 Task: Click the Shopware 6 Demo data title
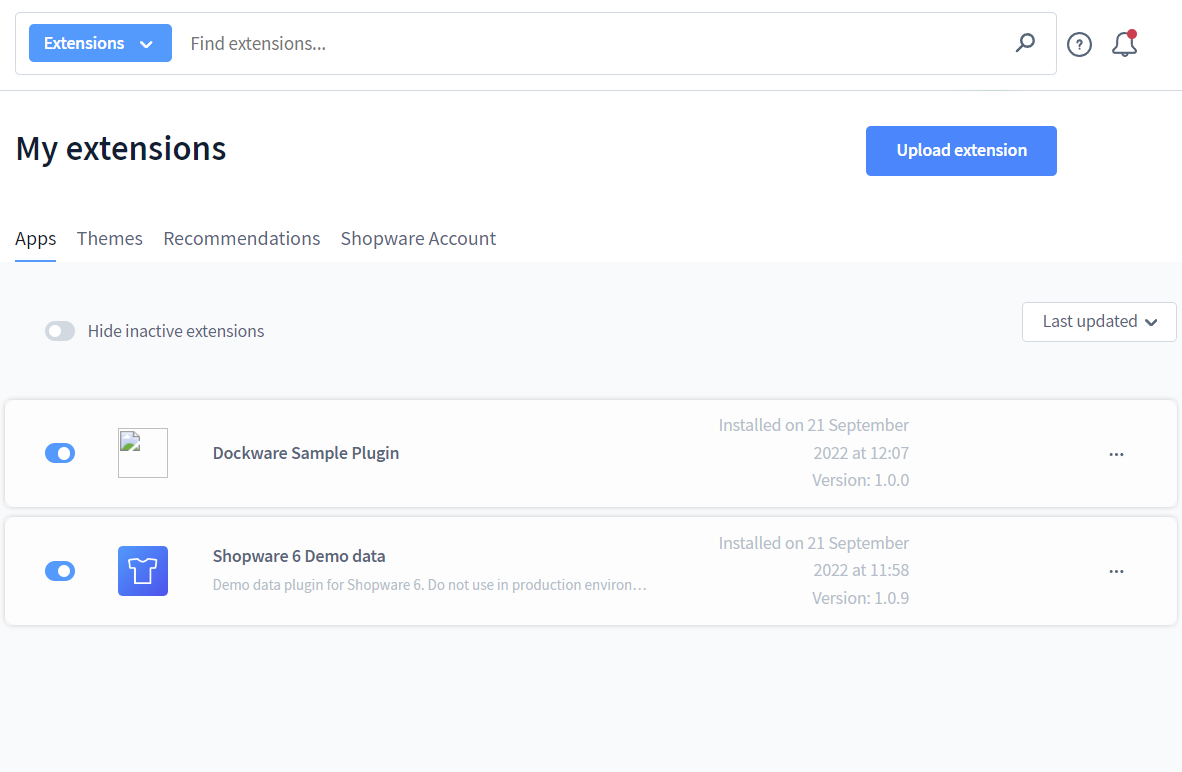coord(299,556)
